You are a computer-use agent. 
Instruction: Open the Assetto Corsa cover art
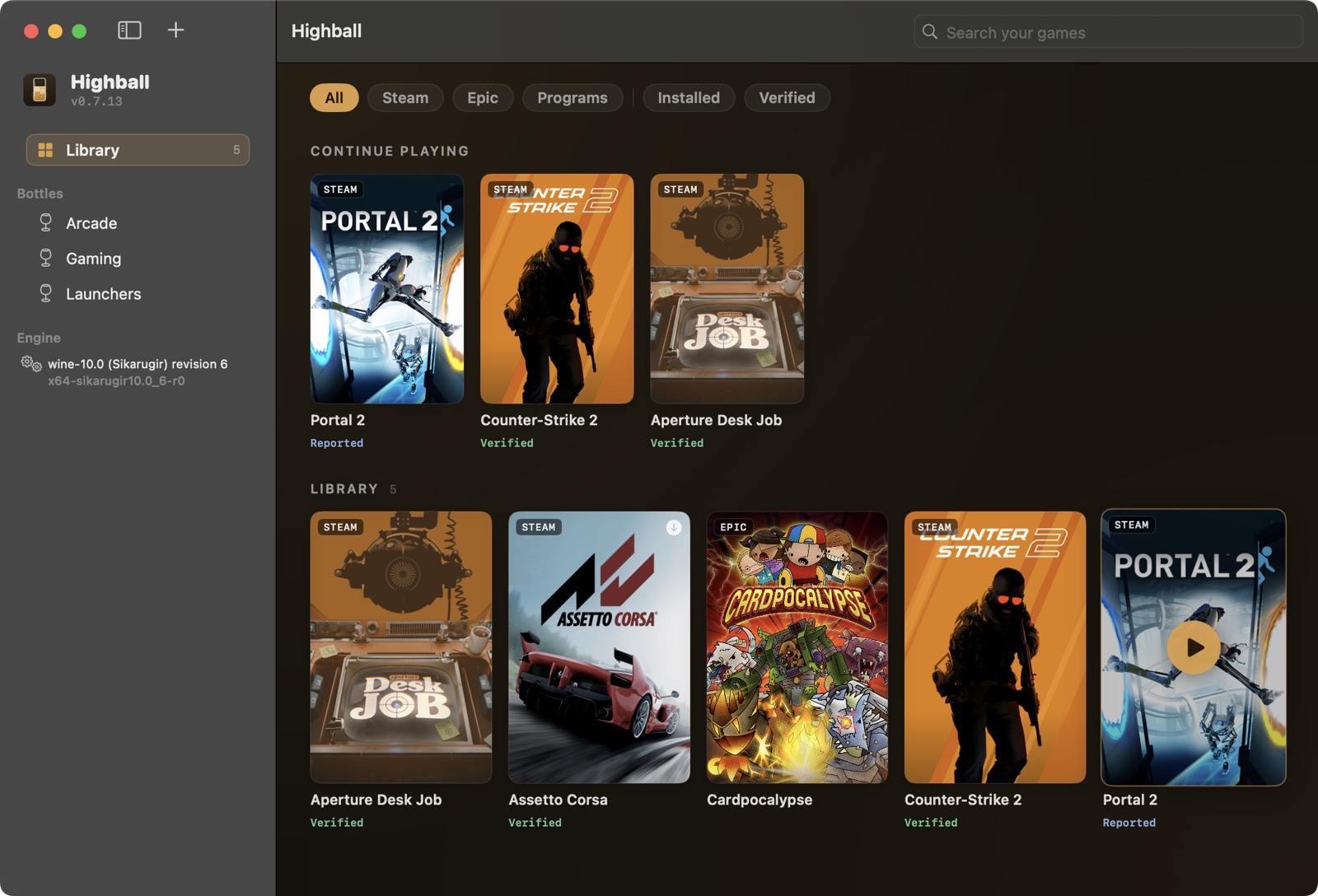click(x=599, y=647)
